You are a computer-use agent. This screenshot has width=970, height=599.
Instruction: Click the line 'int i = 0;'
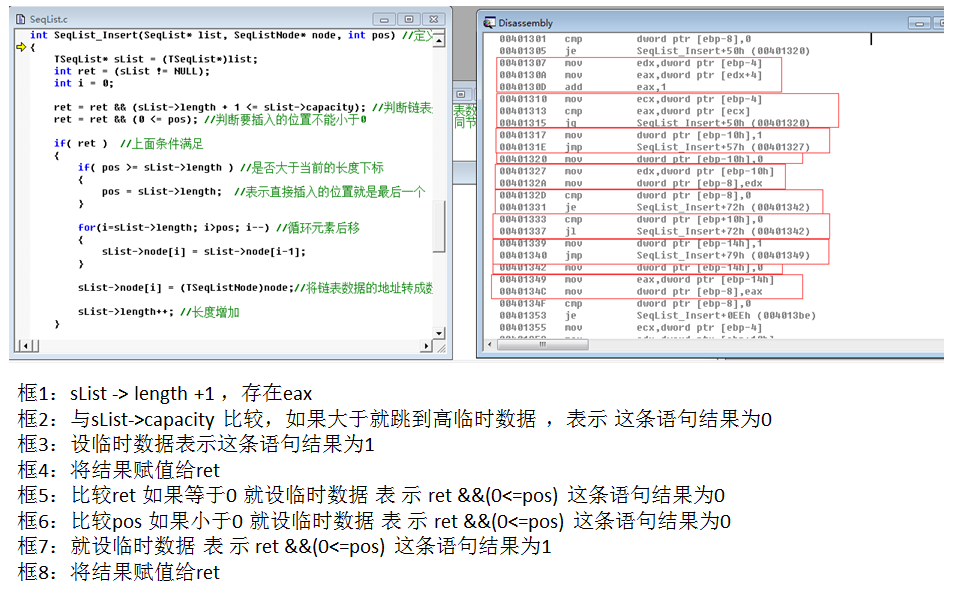pos(84,83)
